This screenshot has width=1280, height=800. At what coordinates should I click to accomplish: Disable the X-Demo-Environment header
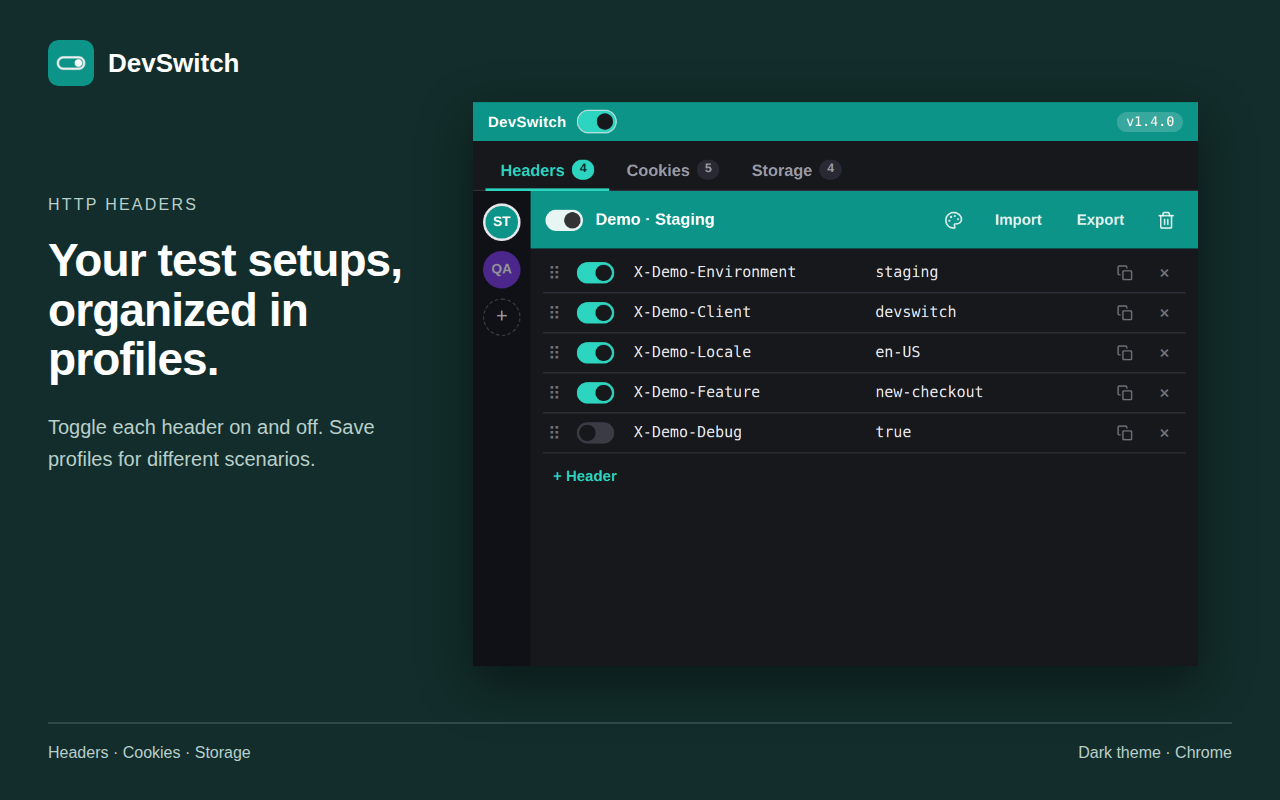point(596,273)
